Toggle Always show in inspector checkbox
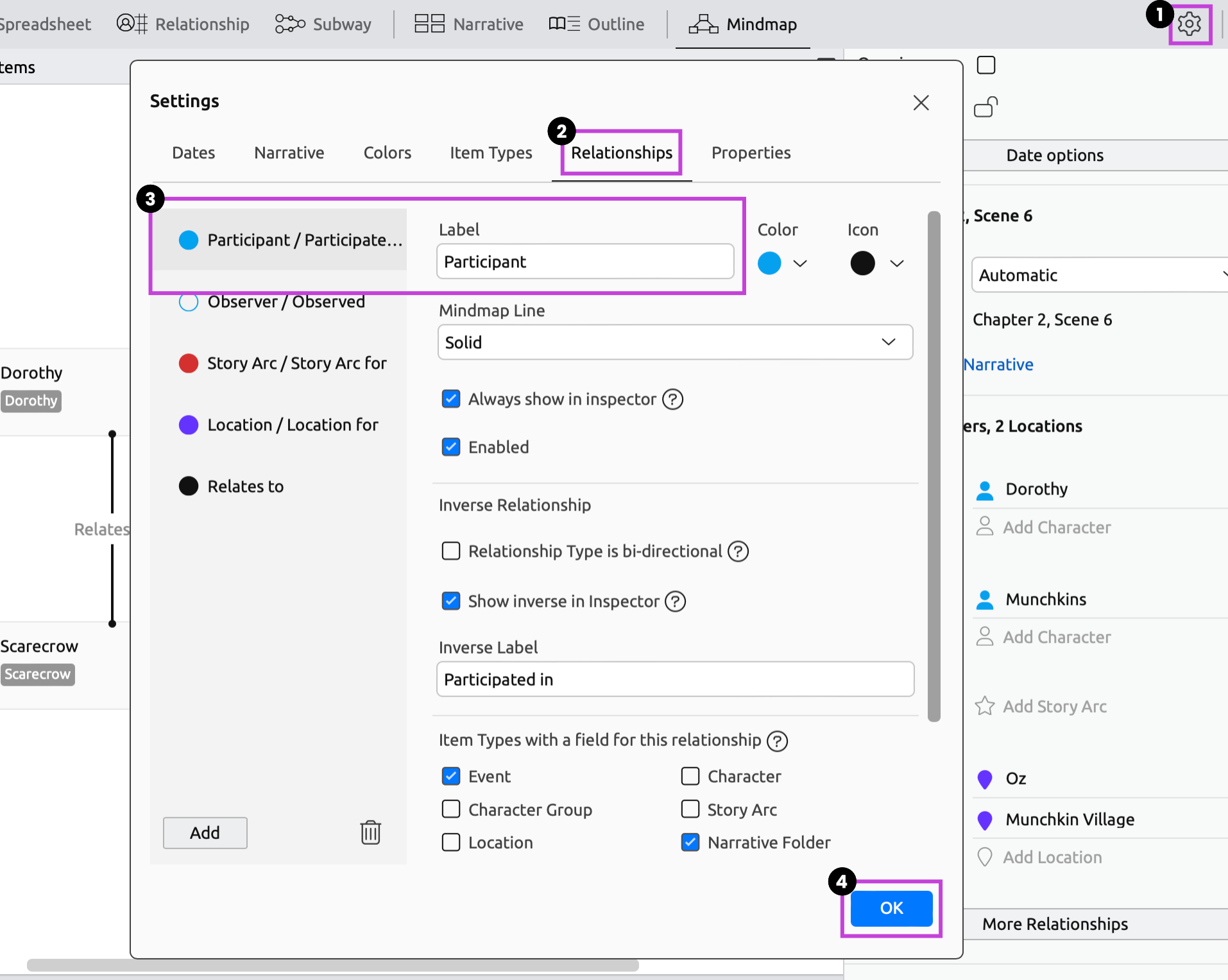1228x980 pixels. (451, 399)
